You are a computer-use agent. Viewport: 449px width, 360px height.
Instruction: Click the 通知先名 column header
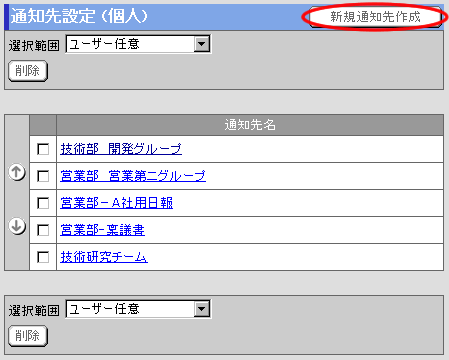[250, 125]
